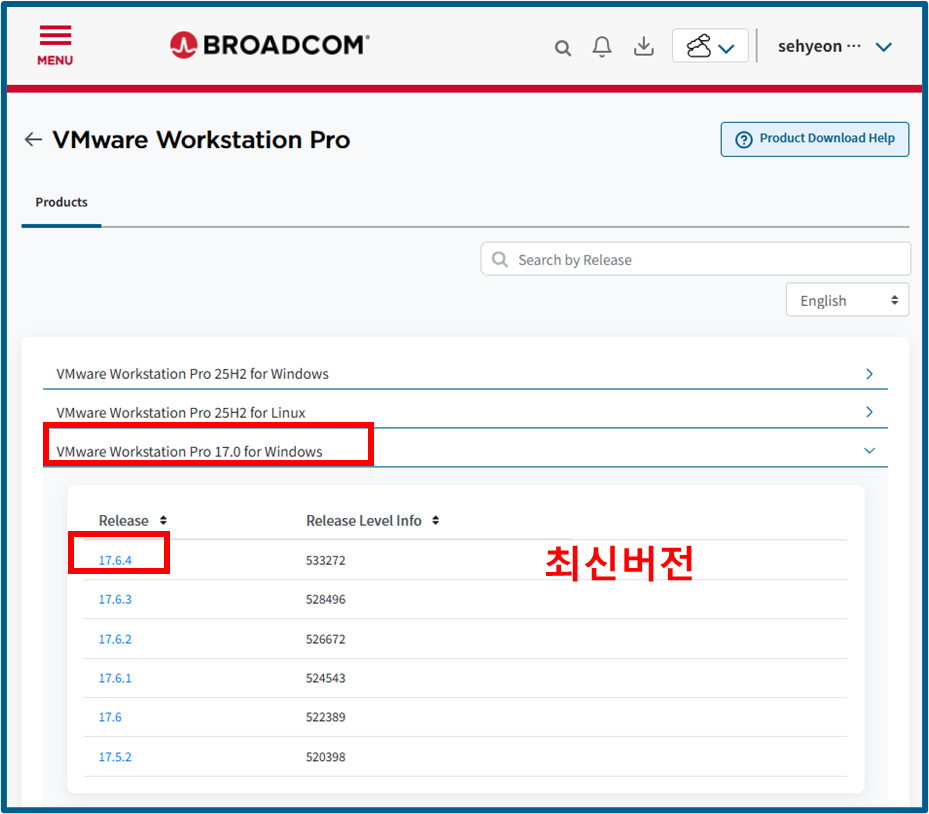The height and width of the screenshot is (814, 929).
Task: Select release level value 524543
Action: (x=325, y=678)
